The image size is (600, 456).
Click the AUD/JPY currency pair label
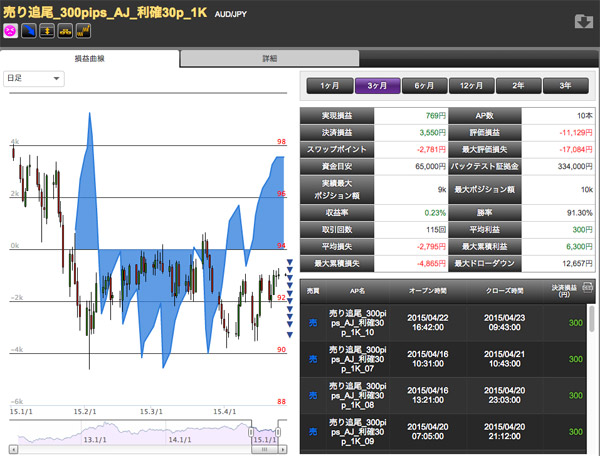point(230,14)
